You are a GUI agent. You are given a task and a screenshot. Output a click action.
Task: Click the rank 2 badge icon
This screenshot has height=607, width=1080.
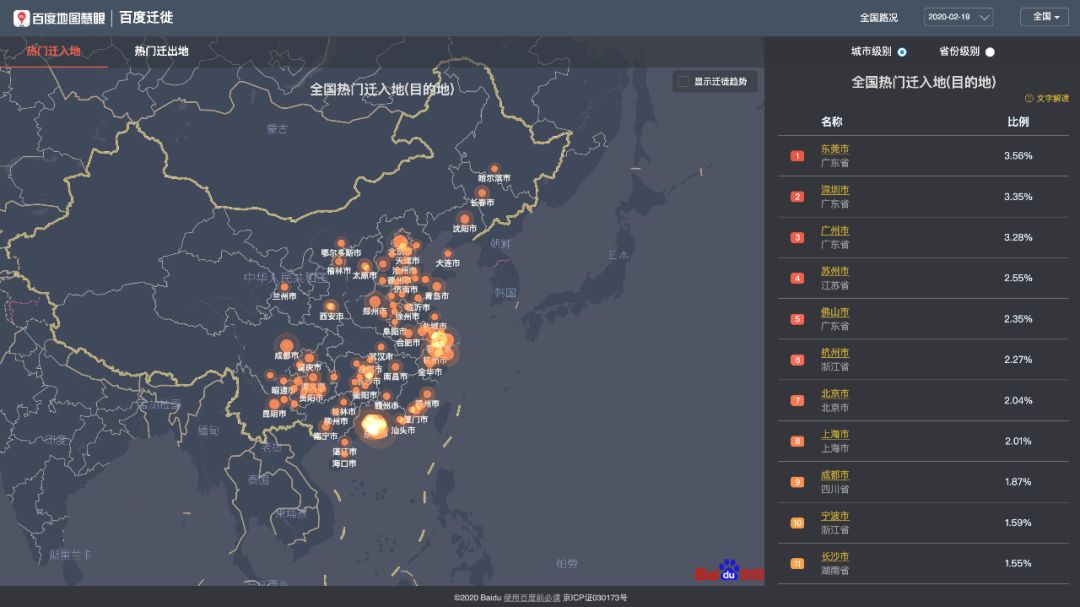coord(797,196)
